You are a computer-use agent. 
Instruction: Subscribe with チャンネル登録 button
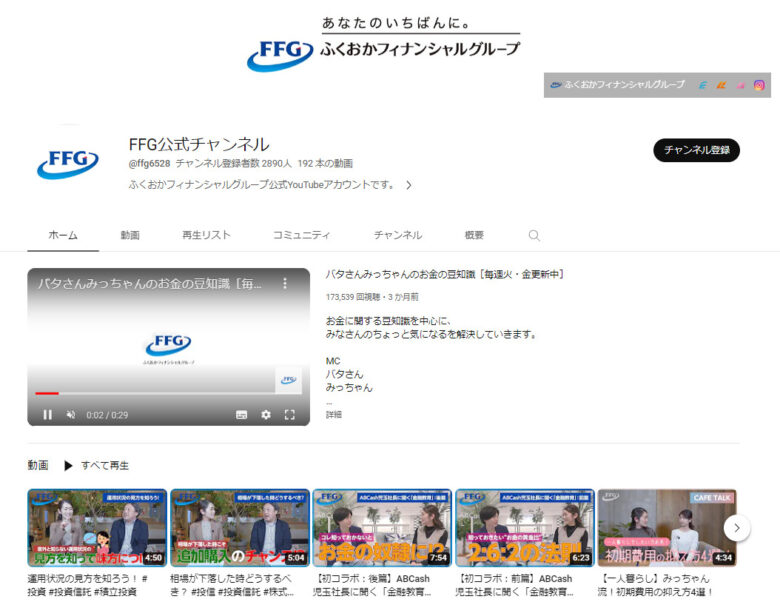[696, 150]
